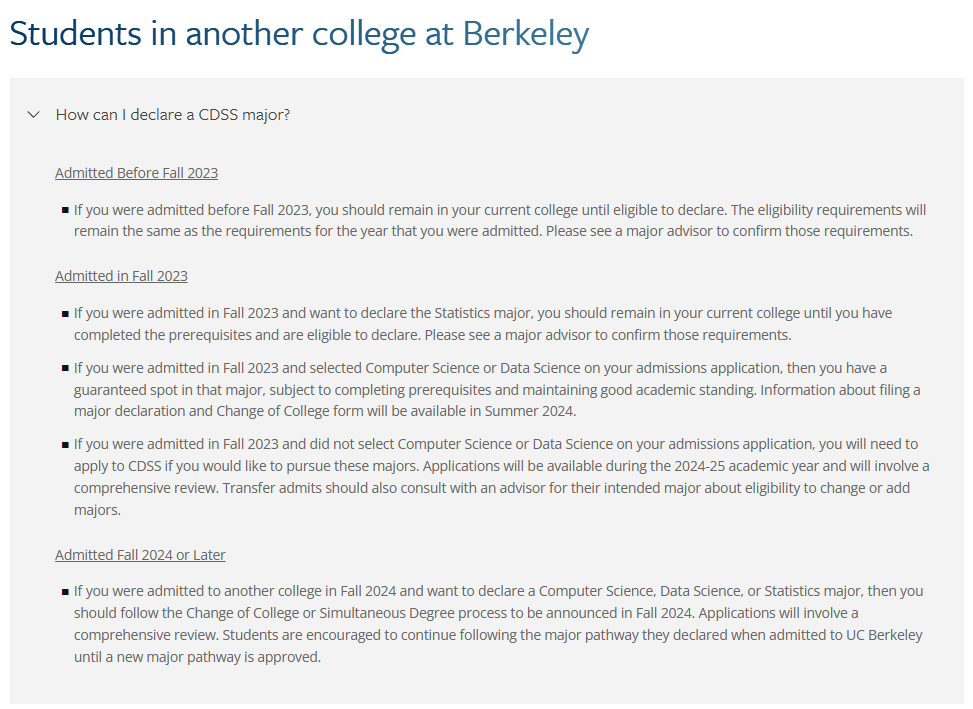The image size is (973, 709).
Task: Click the 'Admitted in Fall 2023' underlined heading
Action: (121, 276)
